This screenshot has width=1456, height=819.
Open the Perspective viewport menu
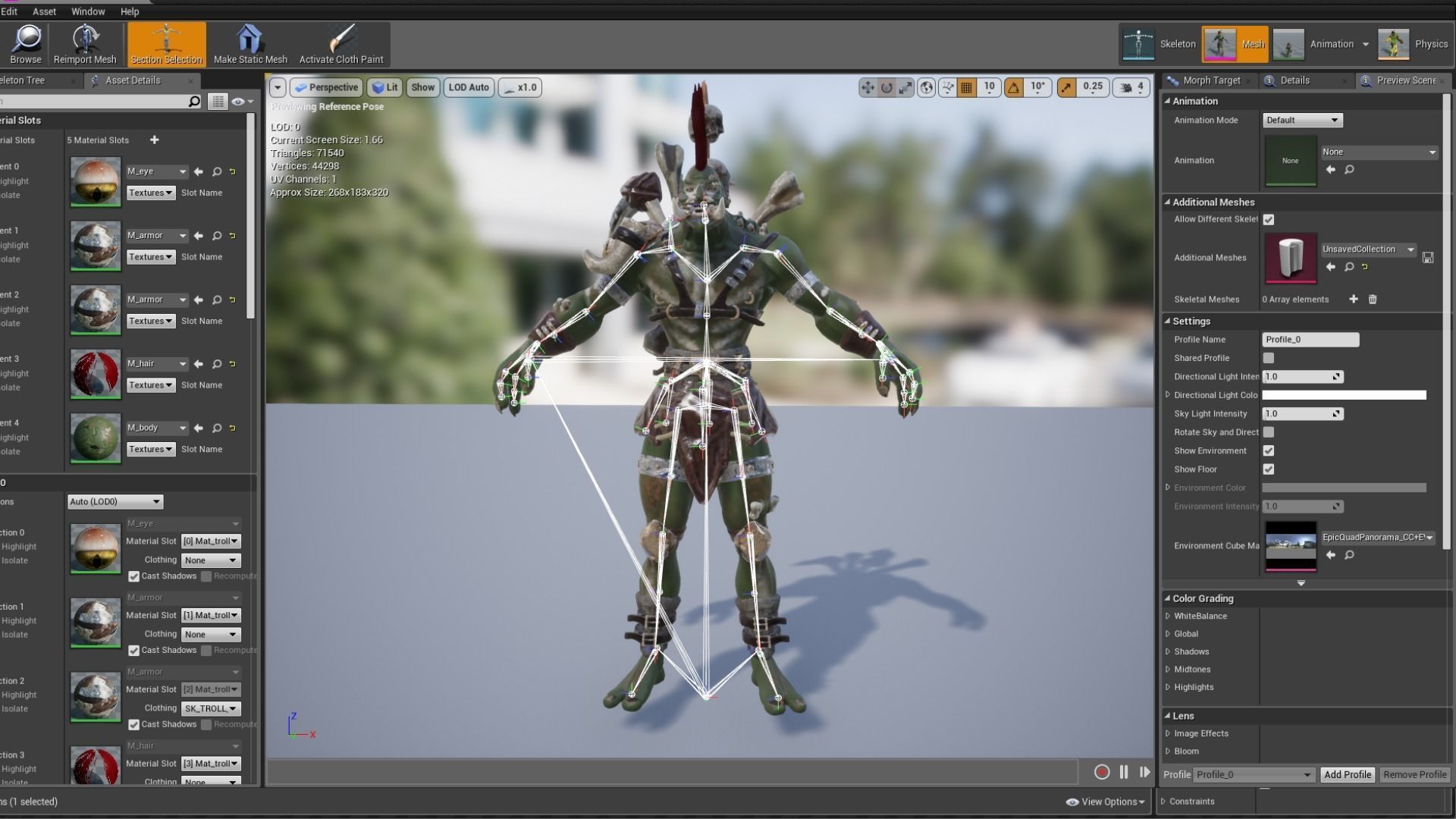tap(326, 87)
